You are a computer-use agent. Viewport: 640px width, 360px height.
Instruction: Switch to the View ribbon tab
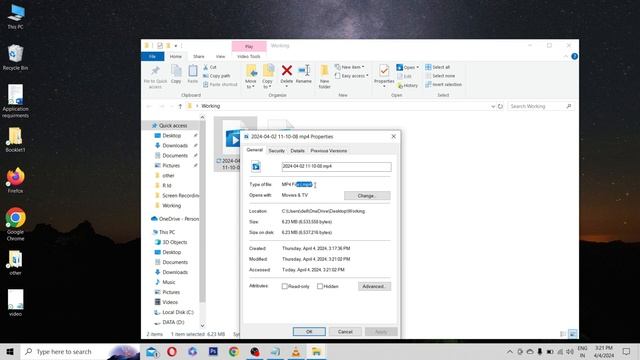[220, 56]
